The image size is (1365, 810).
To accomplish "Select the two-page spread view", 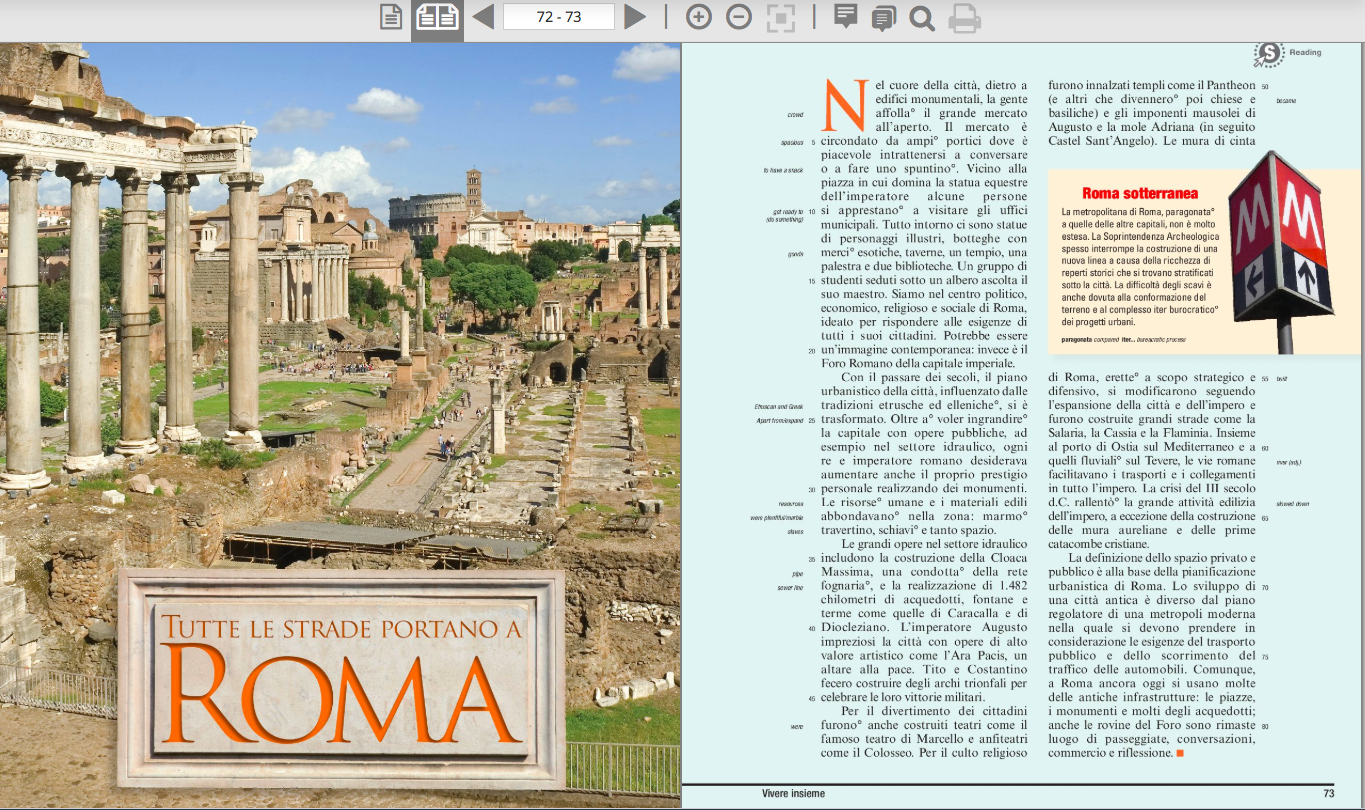I will click(437, 17).
